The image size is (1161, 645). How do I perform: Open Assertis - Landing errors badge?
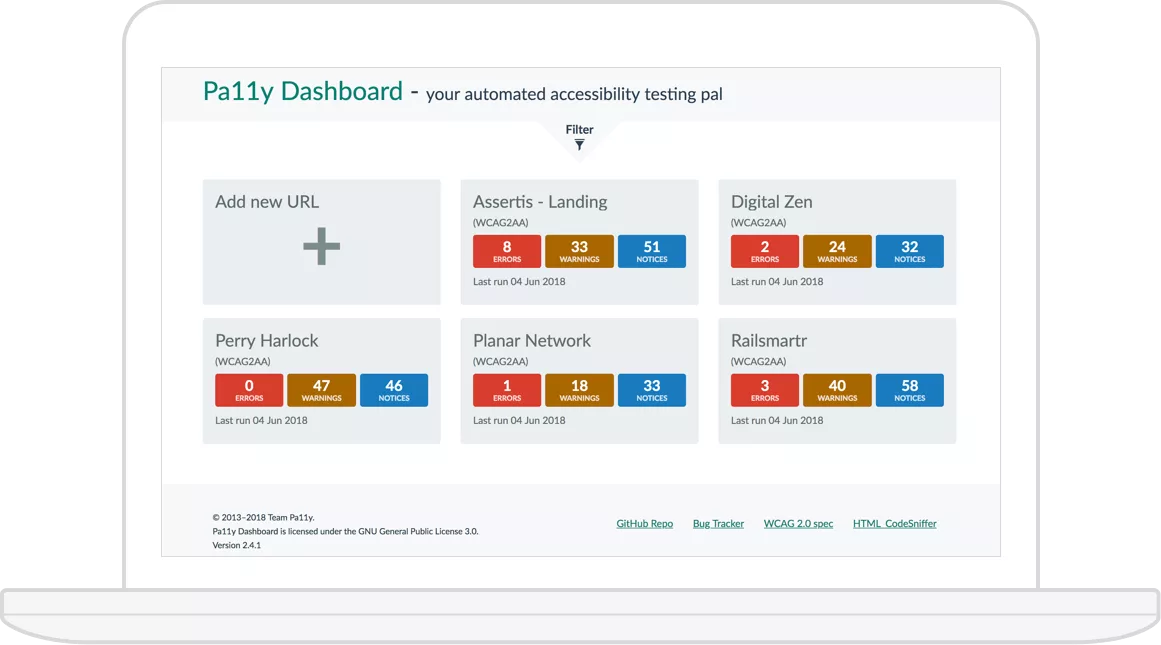pyautogui.click(x=507, y=251)
